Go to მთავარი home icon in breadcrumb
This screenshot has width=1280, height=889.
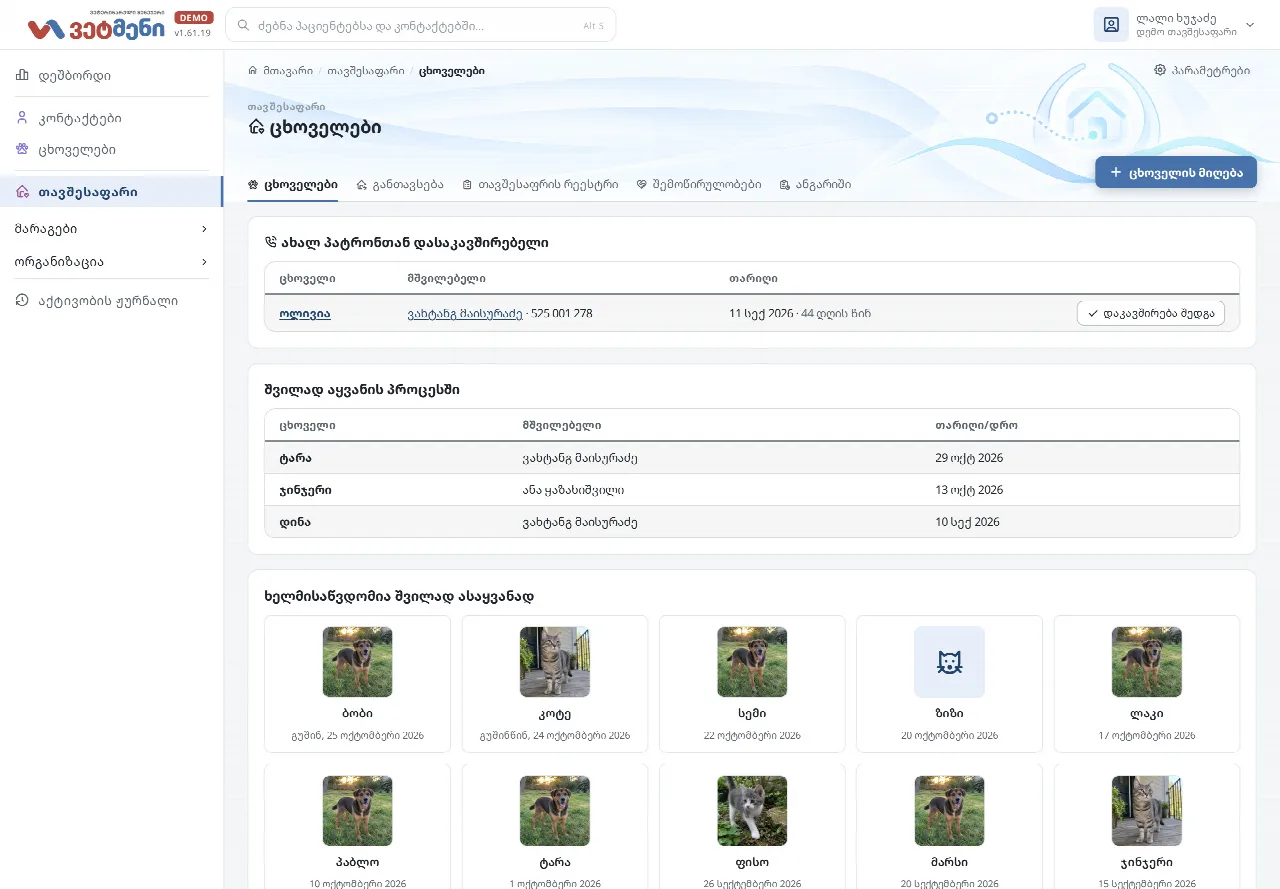pyautogui.click(x=253, y=71)
